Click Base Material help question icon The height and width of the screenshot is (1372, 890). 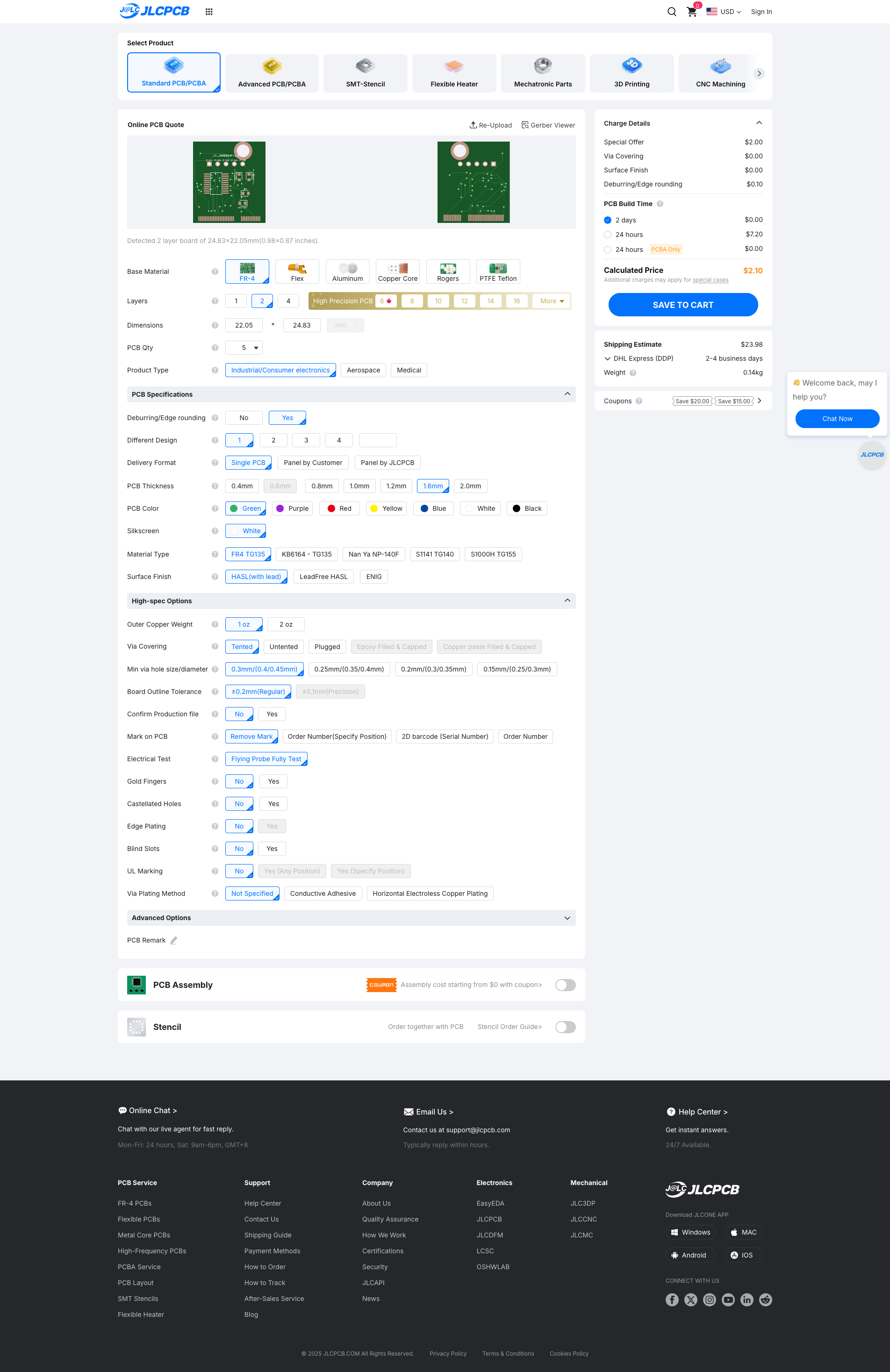[215, 272]
